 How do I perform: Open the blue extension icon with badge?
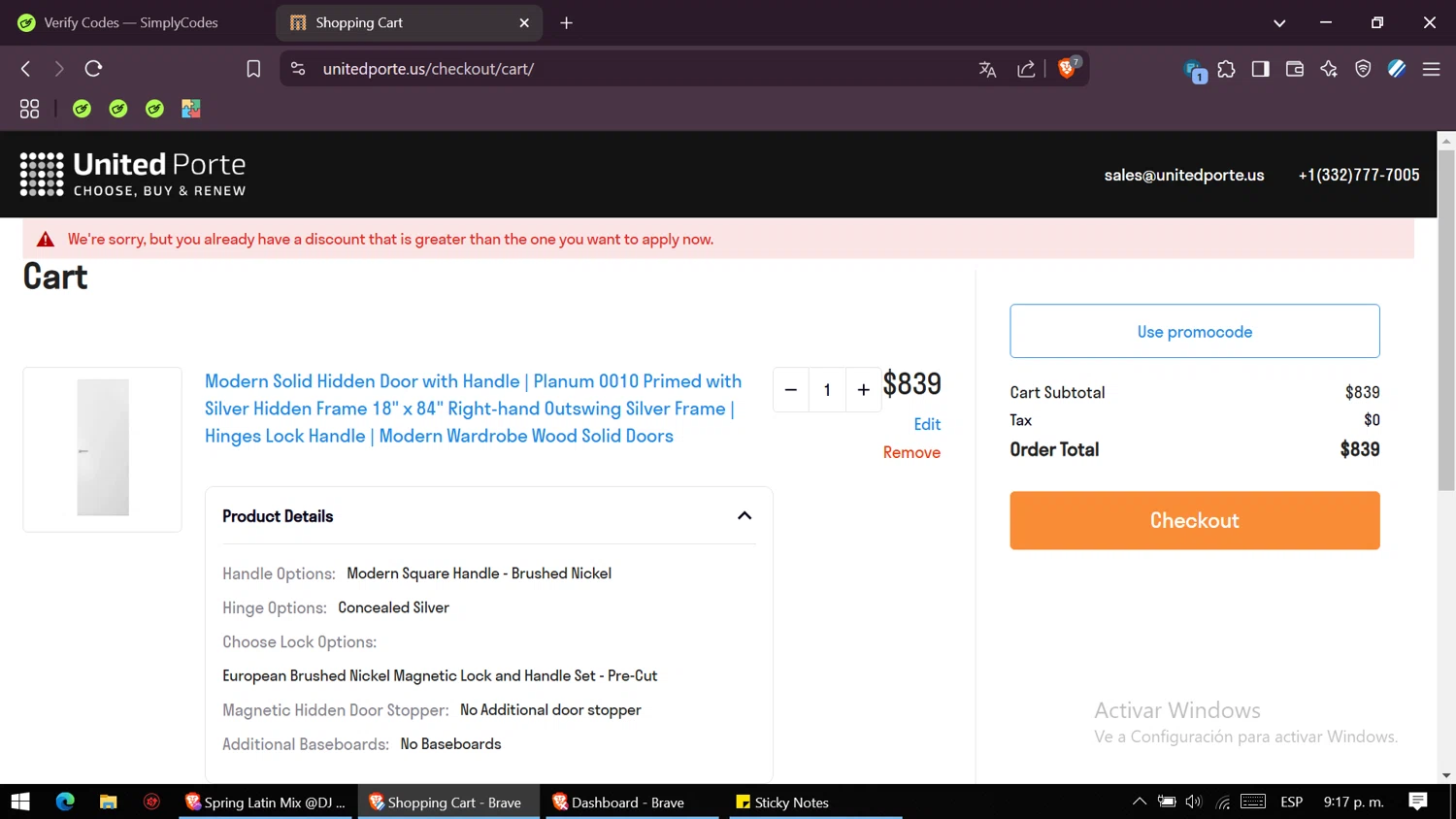(x=1195, y=71)
